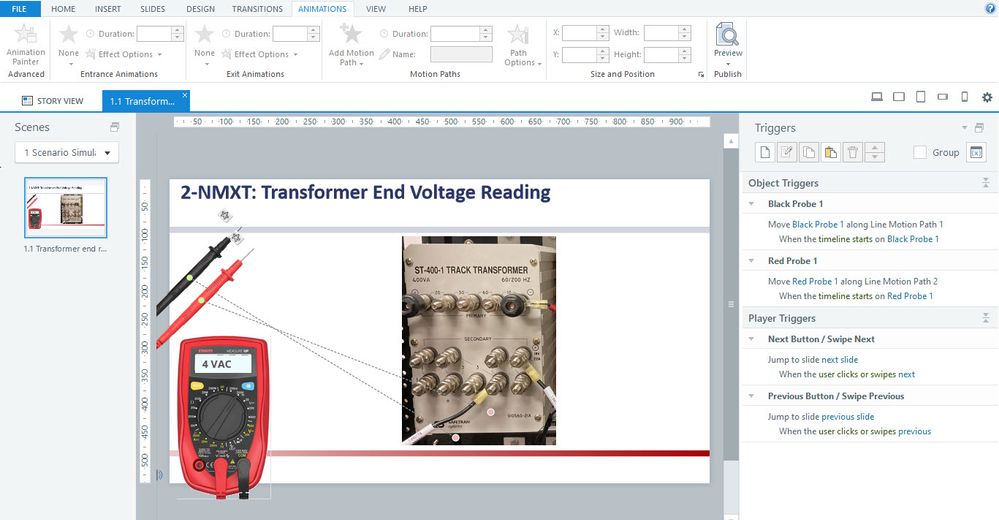Edit the selected trigger
Screen dimensions: 999x520
(x=787, y=152)
